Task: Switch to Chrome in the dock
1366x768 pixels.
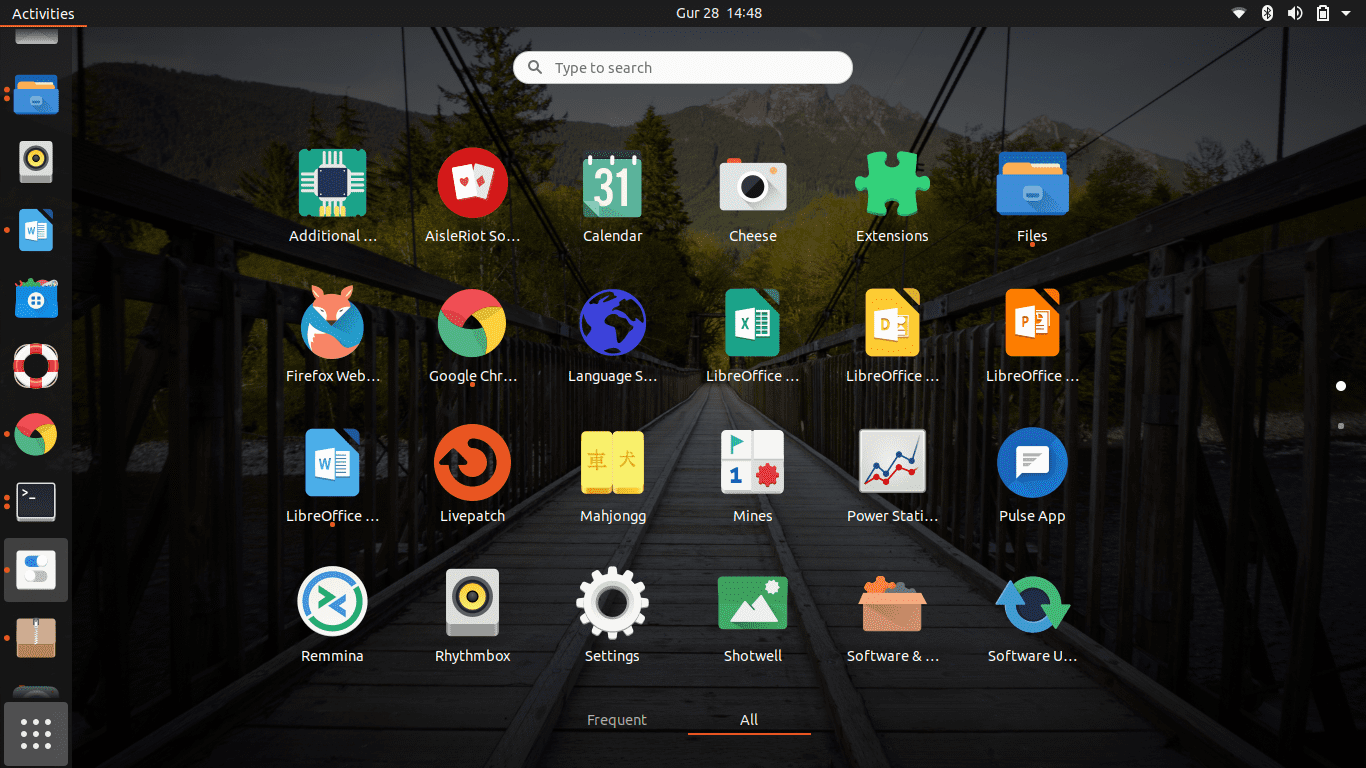Action: click(36, 434)
